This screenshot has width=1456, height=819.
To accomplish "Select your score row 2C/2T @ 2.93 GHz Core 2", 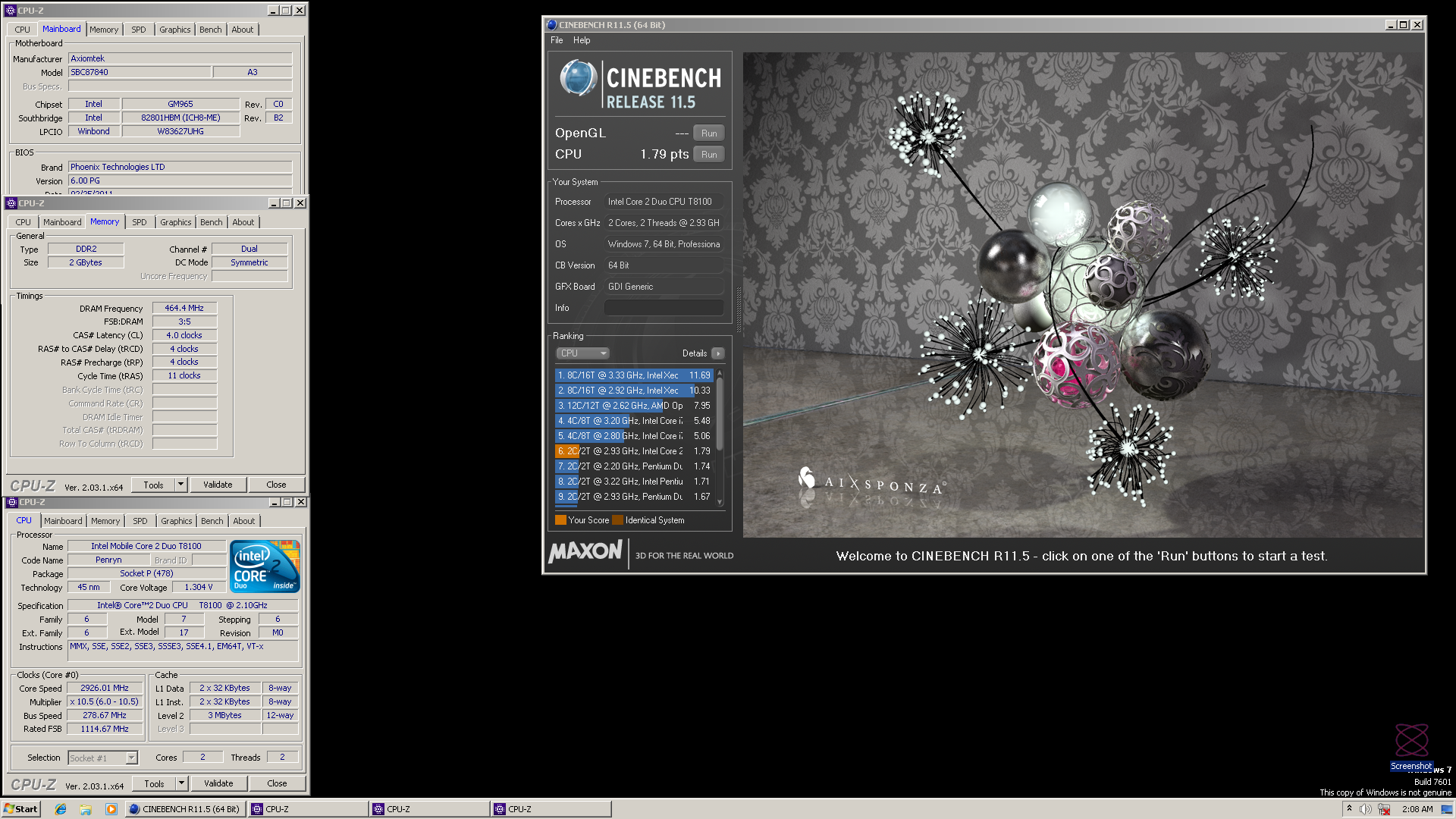I will pos(634,451).
